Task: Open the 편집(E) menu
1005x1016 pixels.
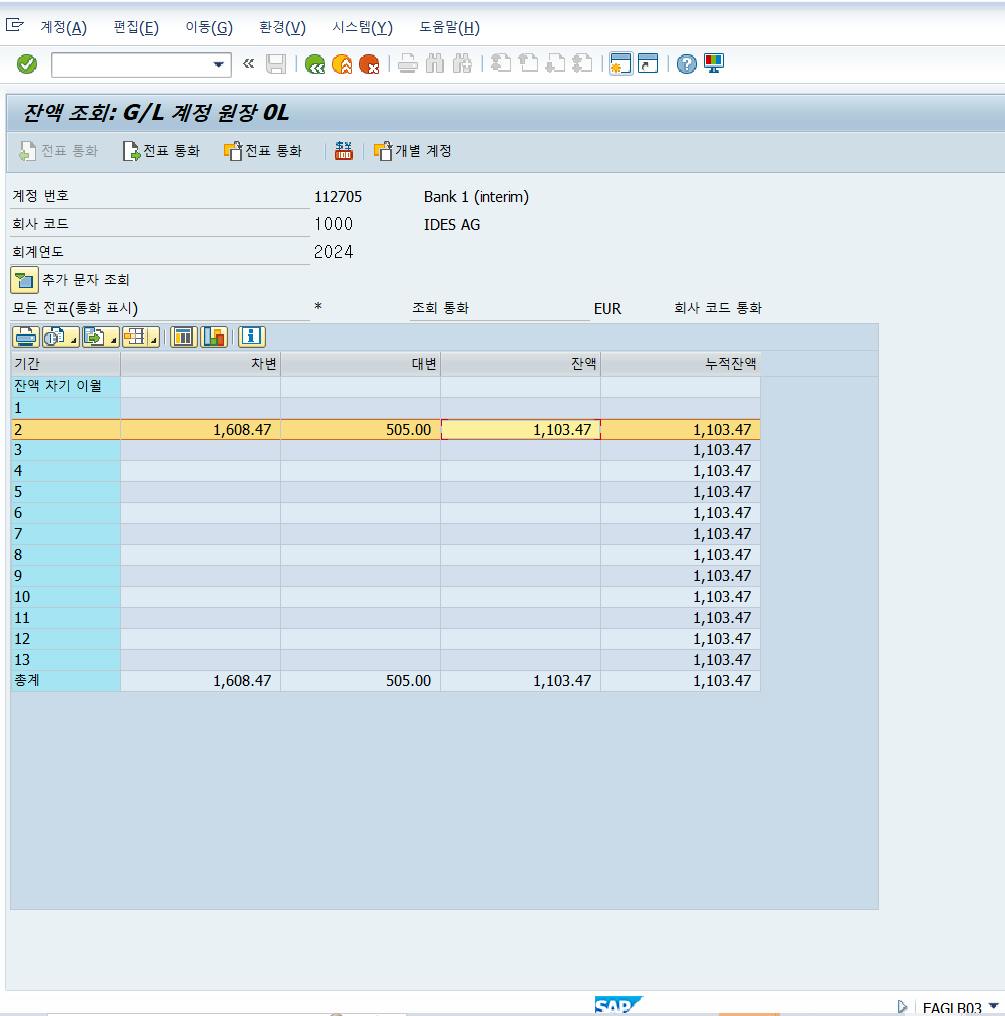Action: point(136,27)
